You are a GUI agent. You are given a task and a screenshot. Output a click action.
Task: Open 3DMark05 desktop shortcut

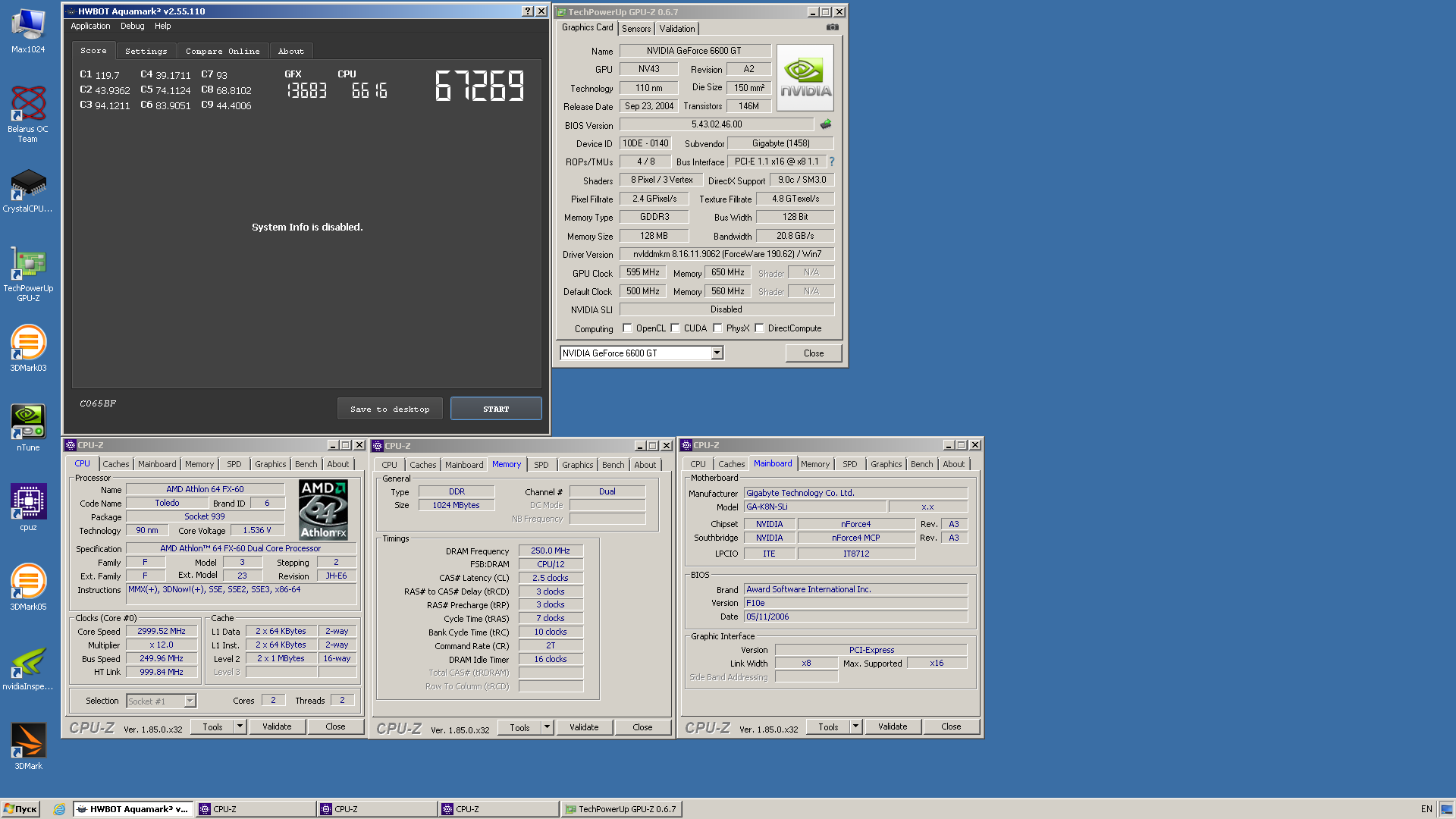pyautogui.click(x=28, y=588)
